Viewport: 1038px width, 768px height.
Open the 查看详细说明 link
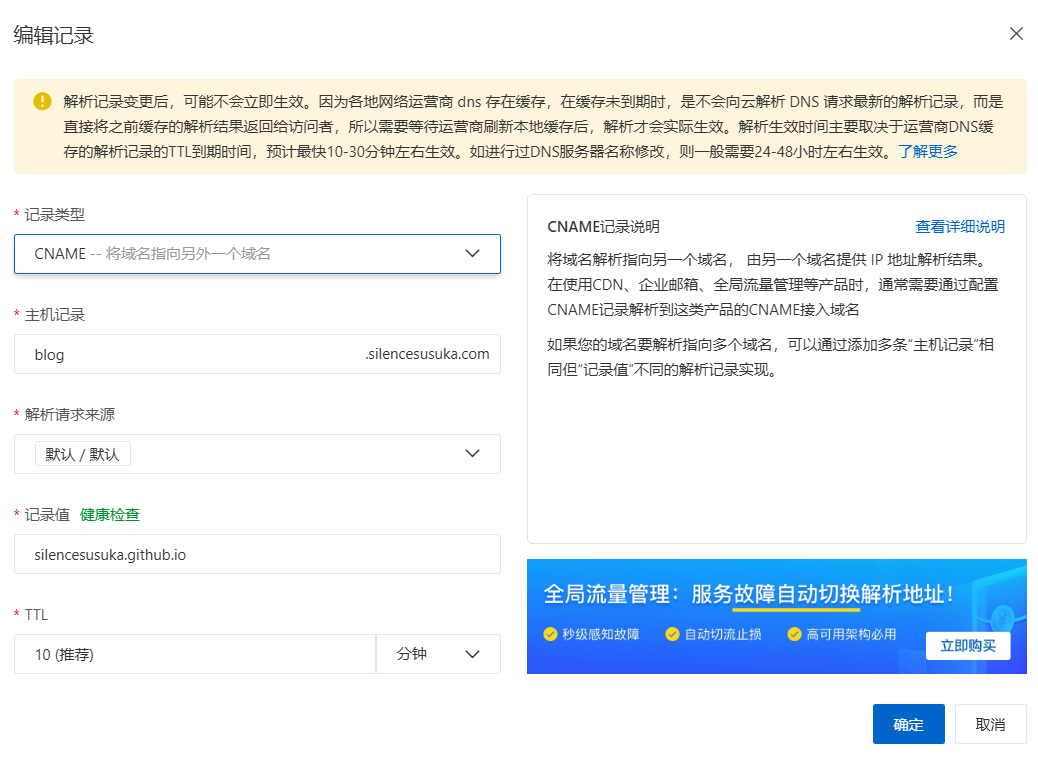960,227
